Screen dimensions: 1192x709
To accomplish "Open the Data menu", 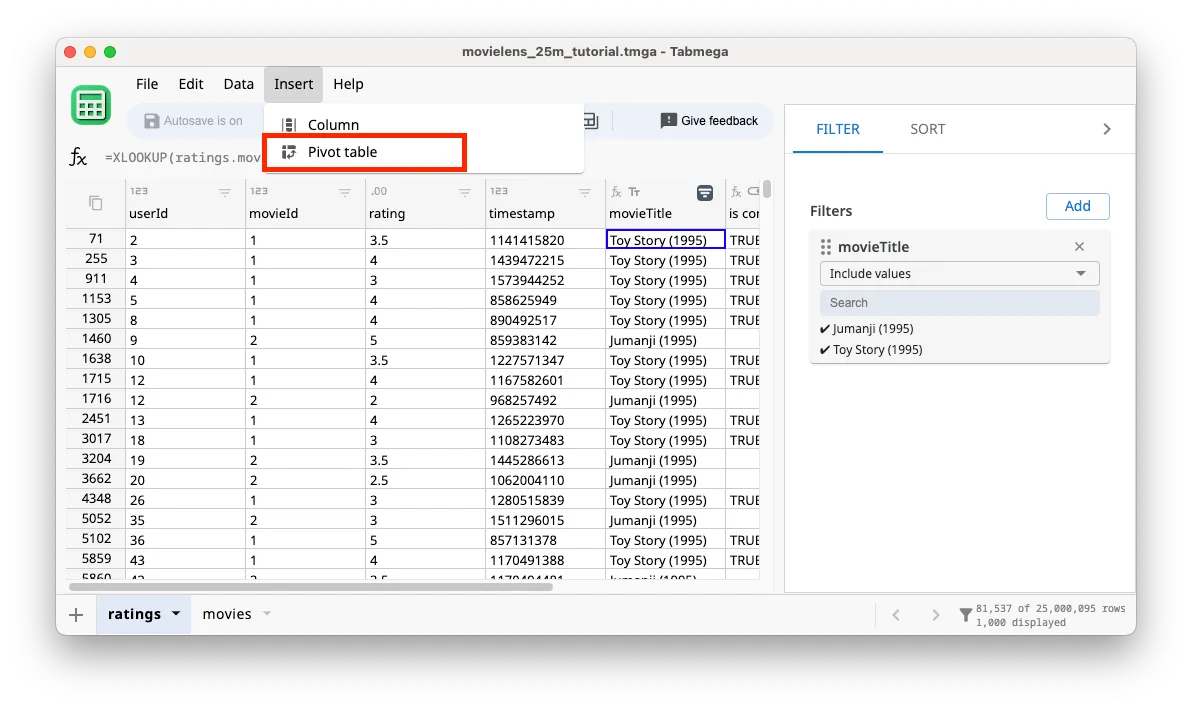I will 238,84.
